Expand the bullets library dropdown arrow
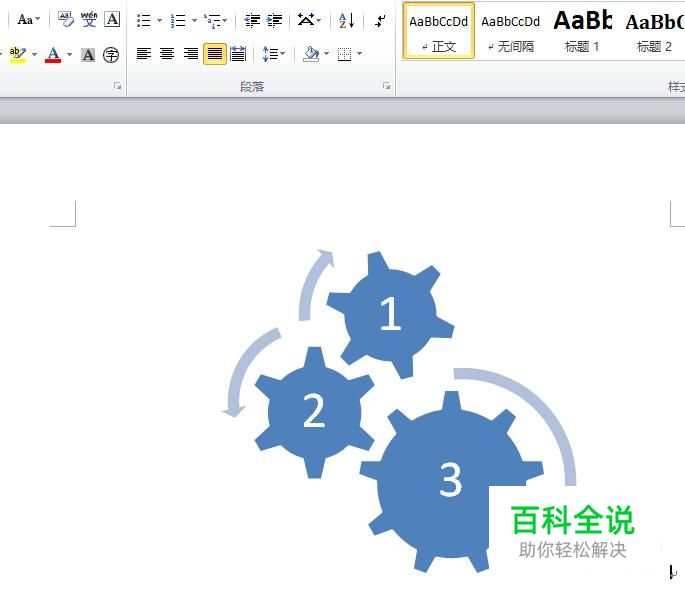 click(159, 20)
